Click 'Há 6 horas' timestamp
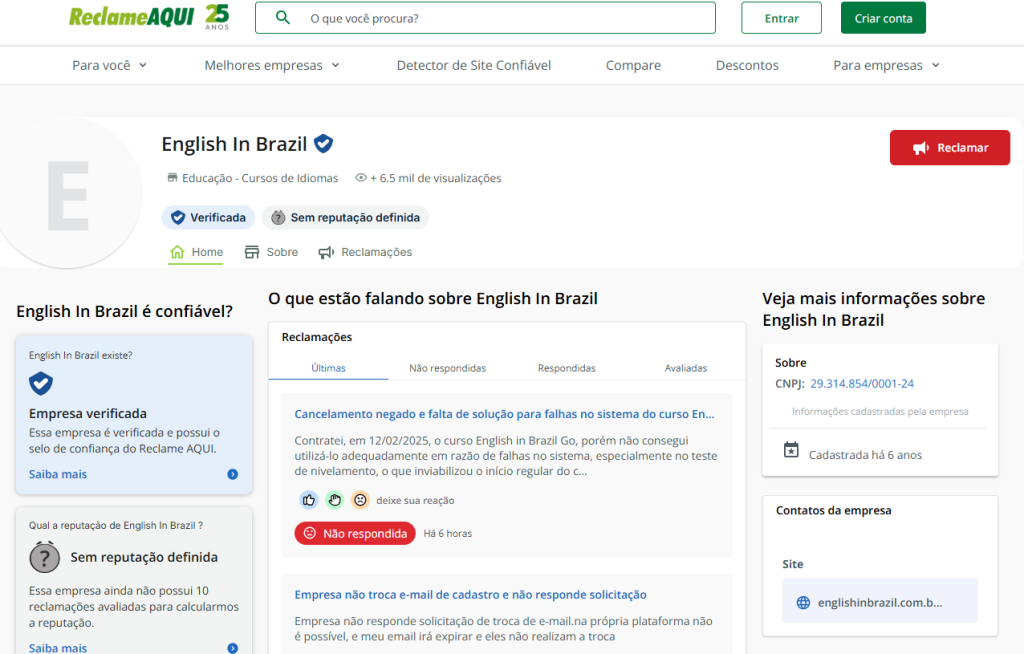 pos(447,534)
